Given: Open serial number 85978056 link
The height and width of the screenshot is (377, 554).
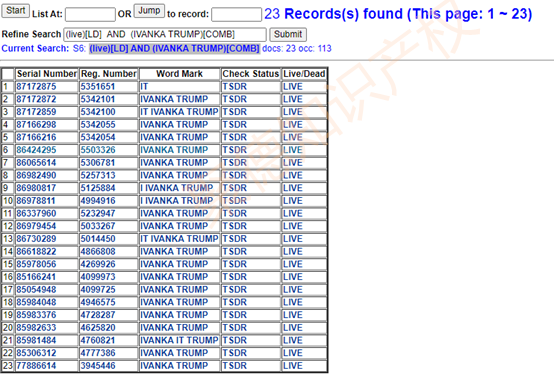Looking at the screenshot, I should [x=36, y=264].
